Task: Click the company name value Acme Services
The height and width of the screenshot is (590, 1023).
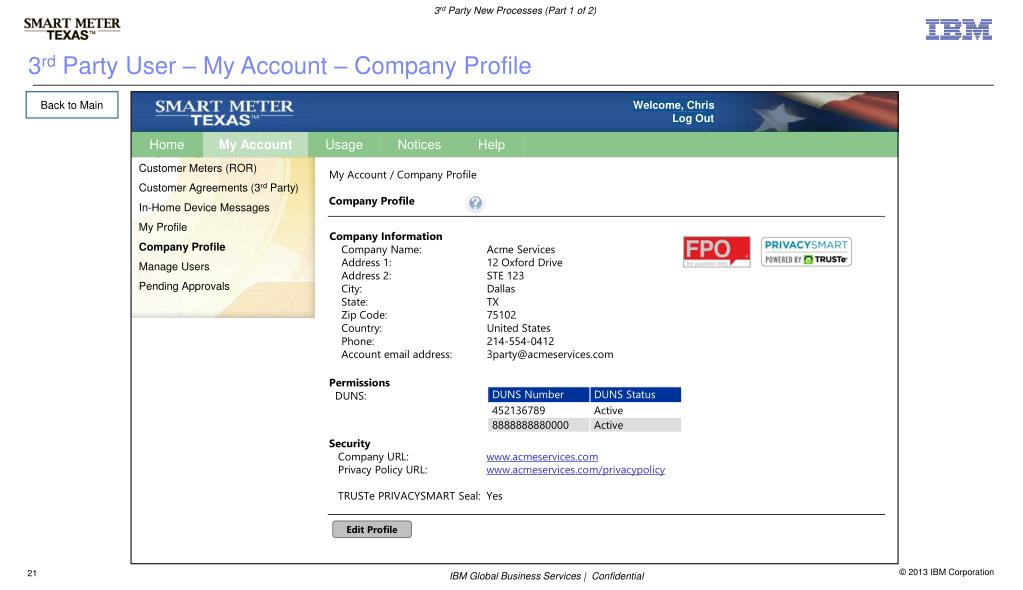Action: click(521, 249)
